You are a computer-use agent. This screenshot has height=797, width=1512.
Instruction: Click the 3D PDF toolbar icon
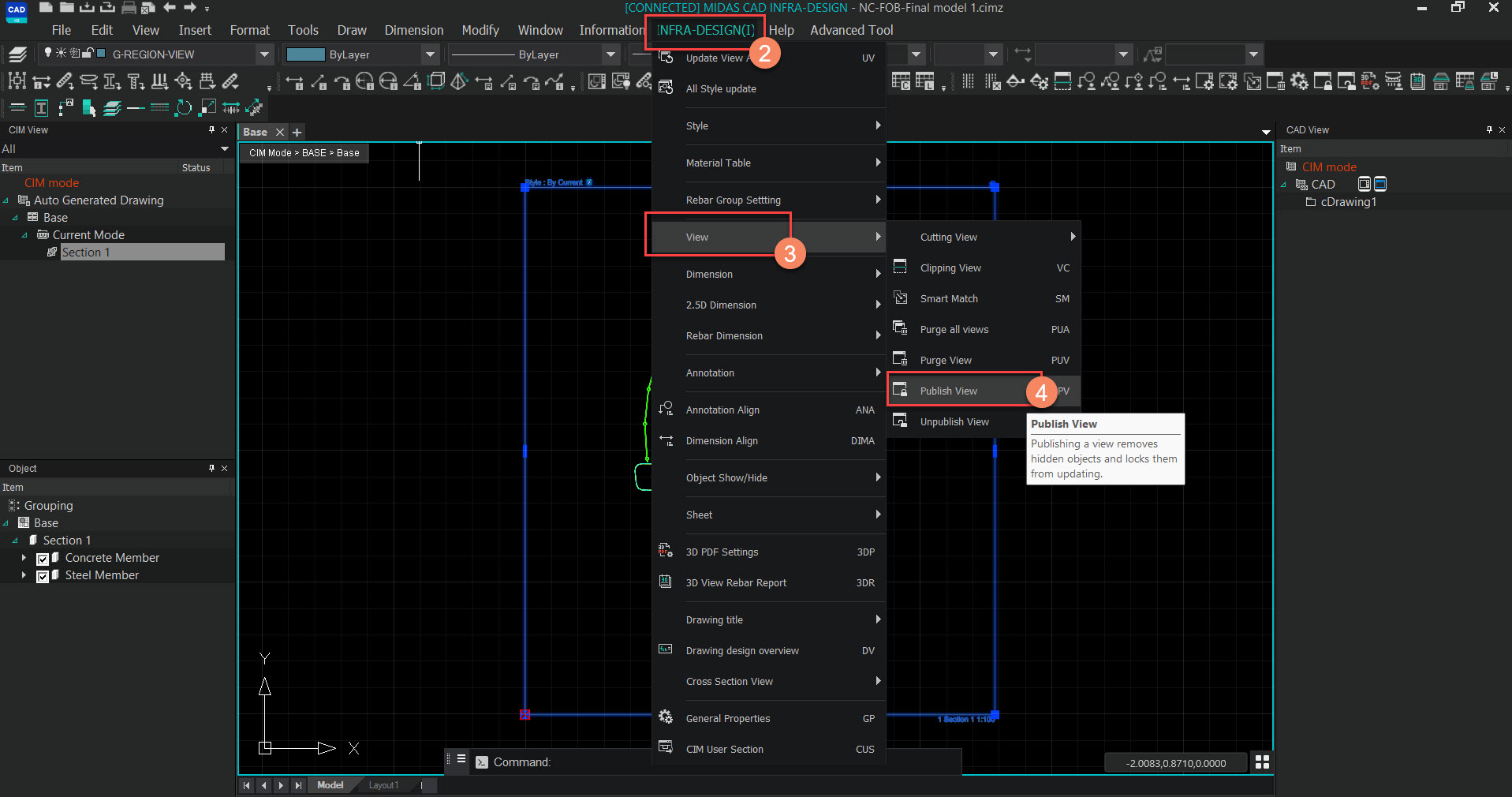click(1370, 81)
